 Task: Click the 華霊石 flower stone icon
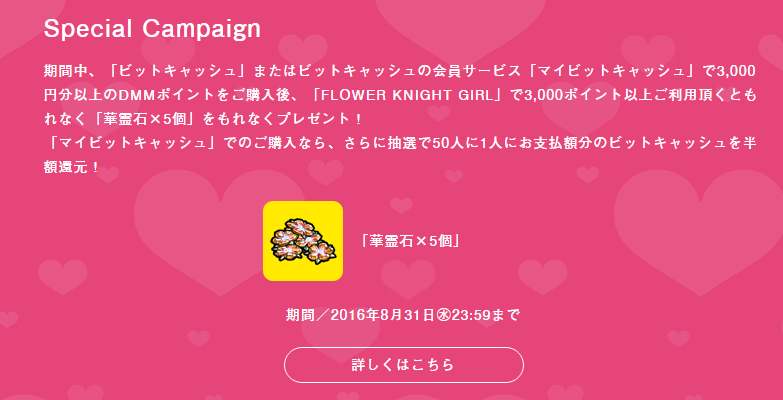pos(303,241)
